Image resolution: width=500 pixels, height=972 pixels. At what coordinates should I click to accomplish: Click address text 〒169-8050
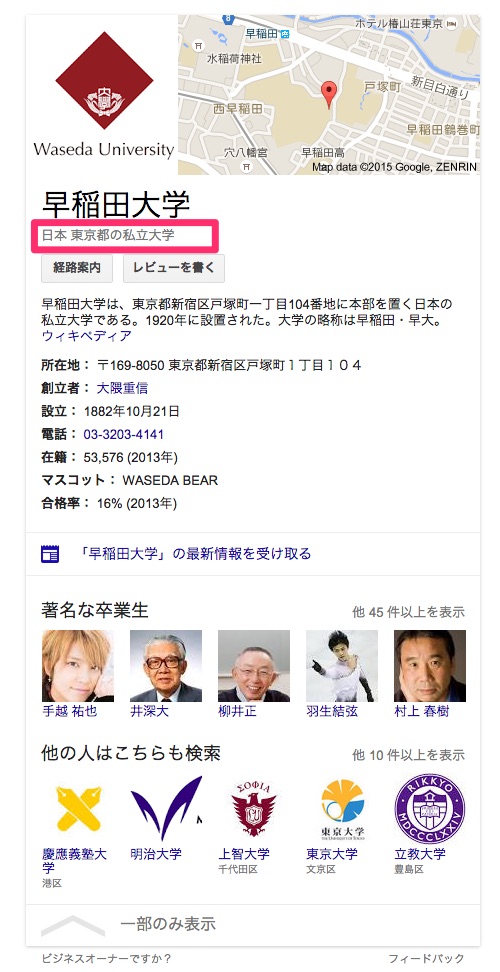click(131, 365)
